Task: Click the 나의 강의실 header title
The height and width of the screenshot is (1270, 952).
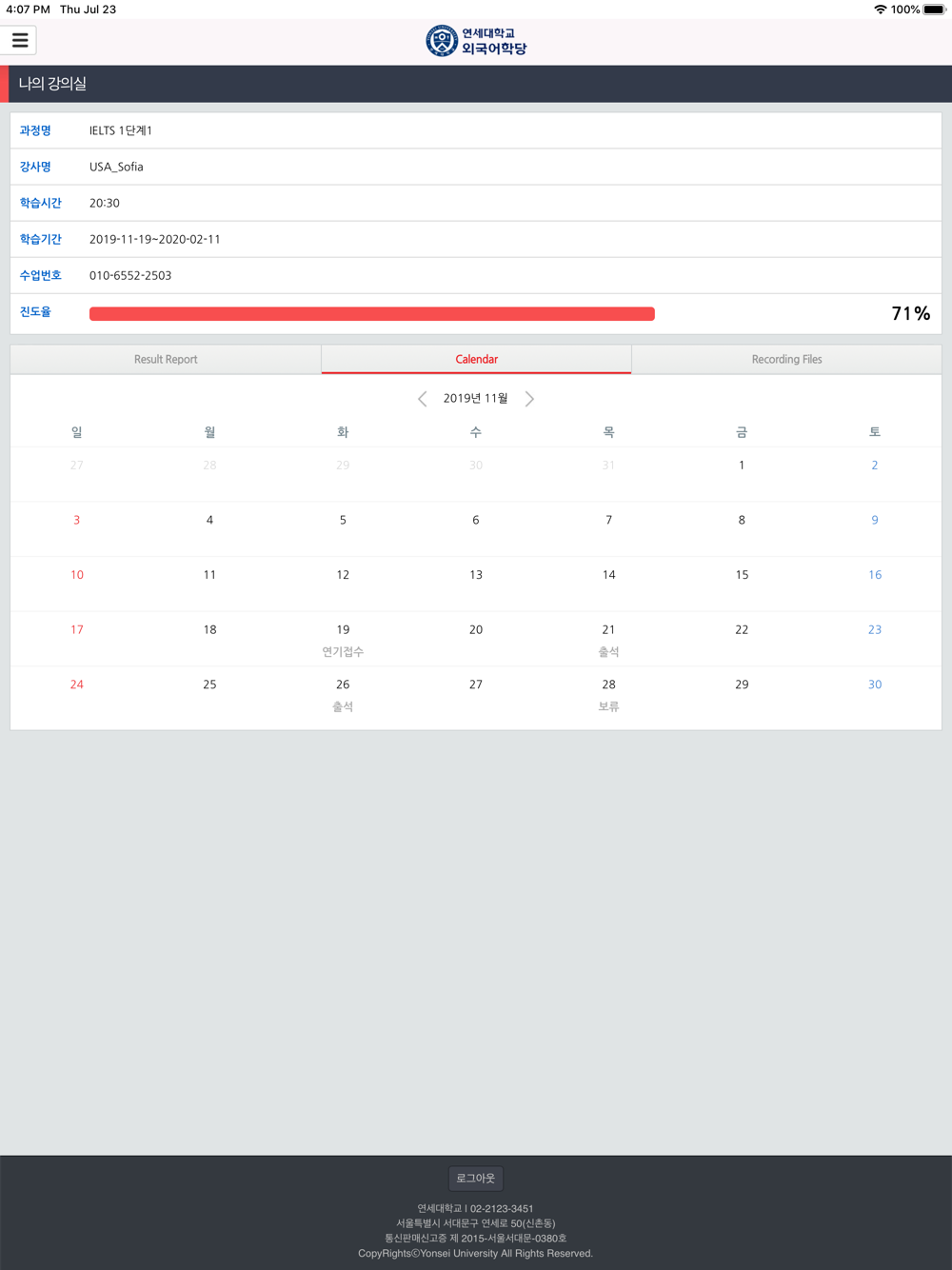Action: coord(53,84)
